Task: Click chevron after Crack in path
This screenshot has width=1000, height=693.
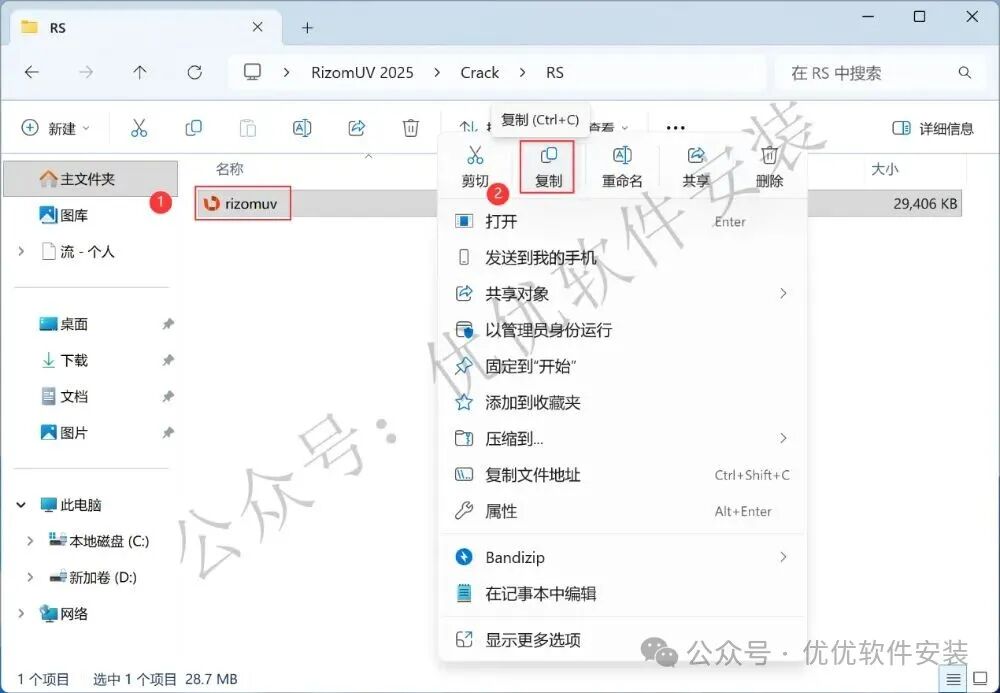Action: coord(523,73)
